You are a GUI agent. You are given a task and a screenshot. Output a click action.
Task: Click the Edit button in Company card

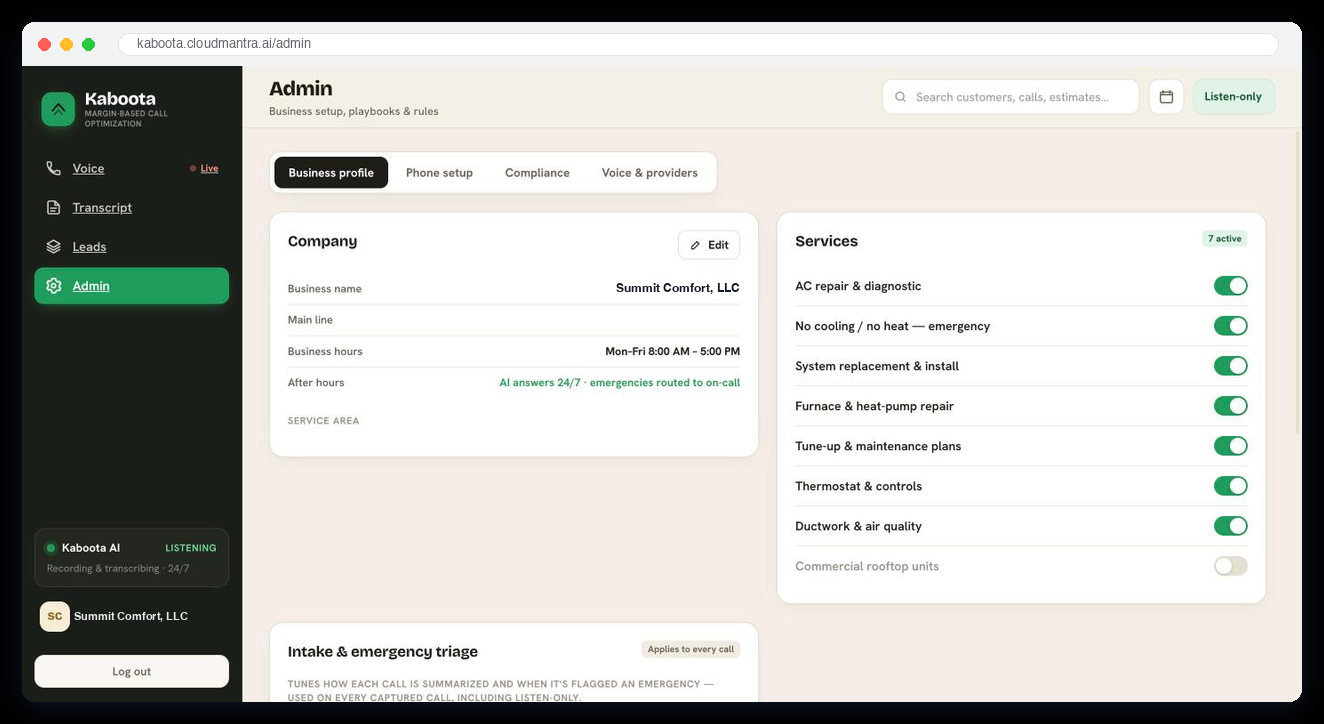709,245
